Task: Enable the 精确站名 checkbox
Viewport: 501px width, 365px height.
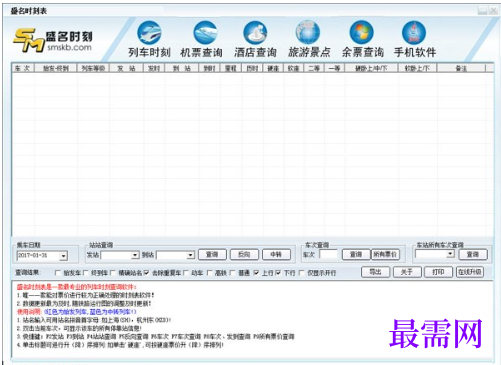Action: (113, 273)
